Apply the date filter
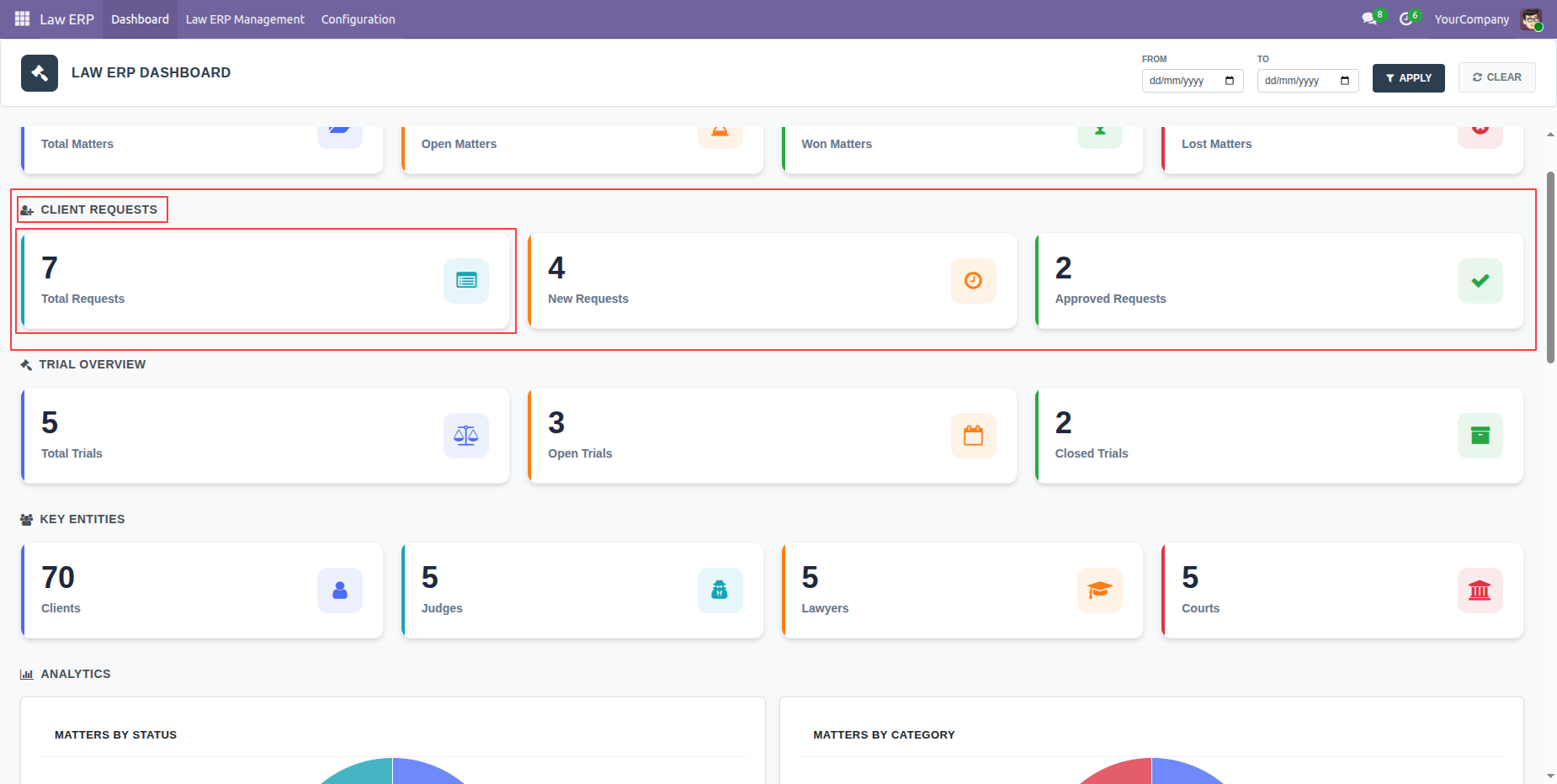The image size is (1557, 784). (x=1409, y=78)
